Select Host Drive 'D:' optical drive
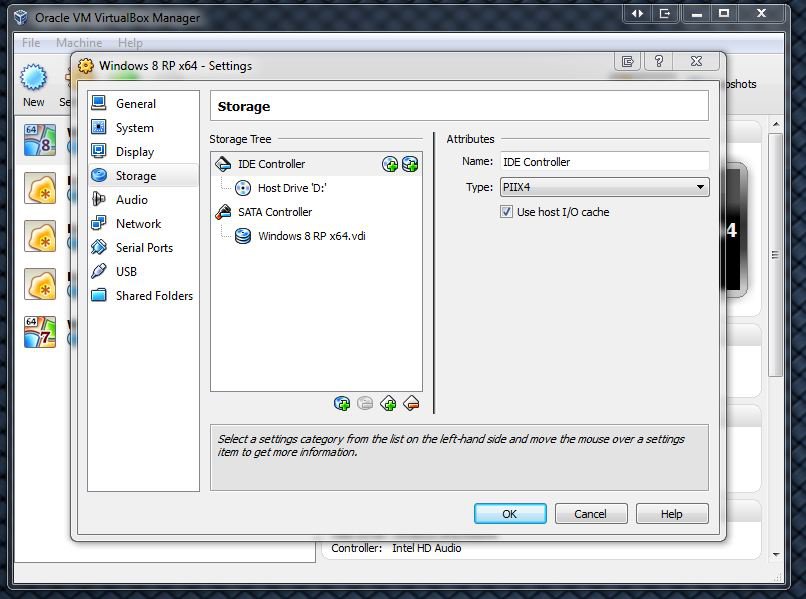 click(x=317, y=188)
